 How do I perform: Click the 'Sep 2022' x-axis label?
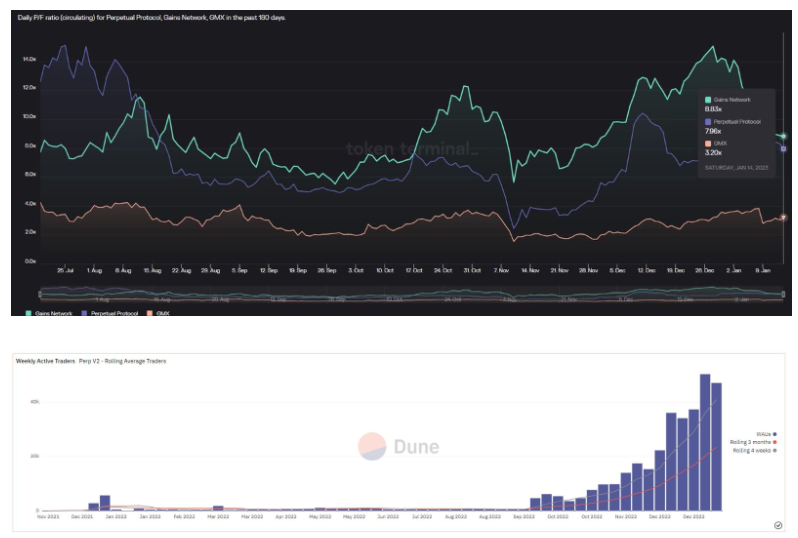click(524, 516)
